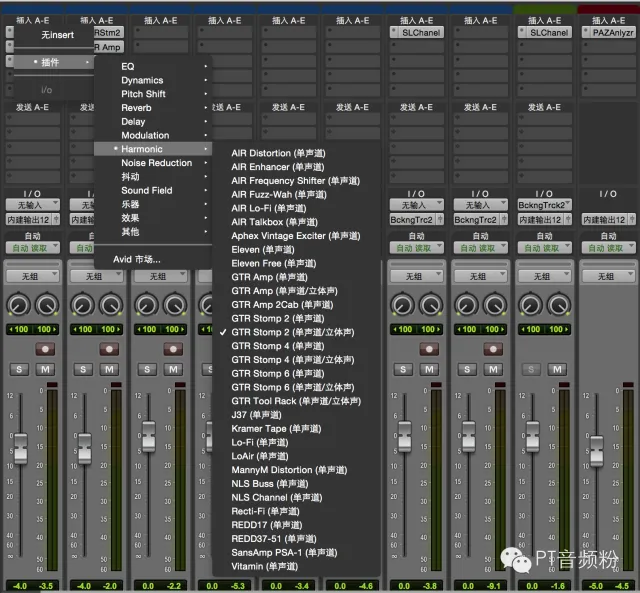
Task: Click right pan knob on channel reading -3.8
Action: (x=431, y=305)
